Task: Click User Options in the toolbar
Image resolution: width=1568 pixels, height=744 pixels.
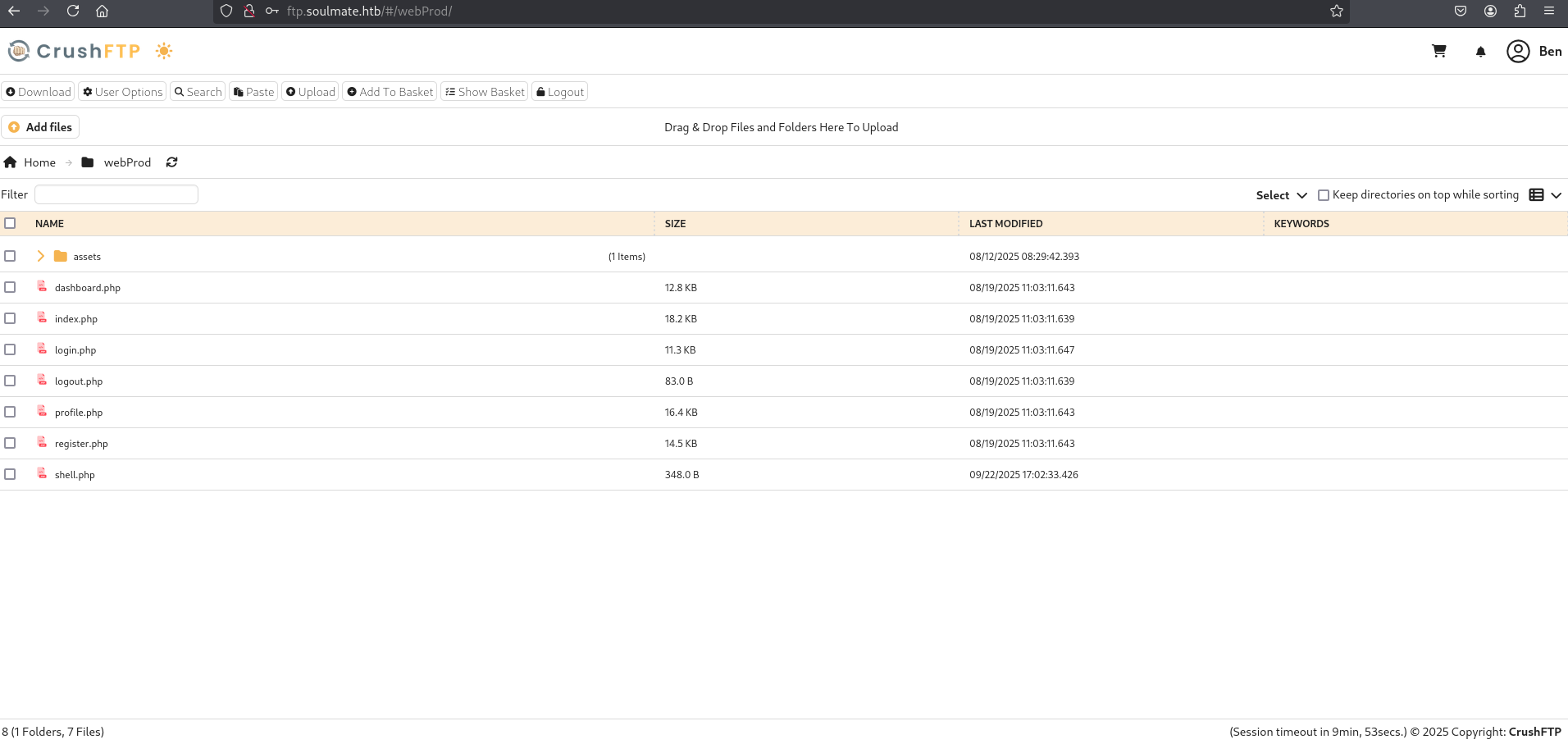Action: 122,92
